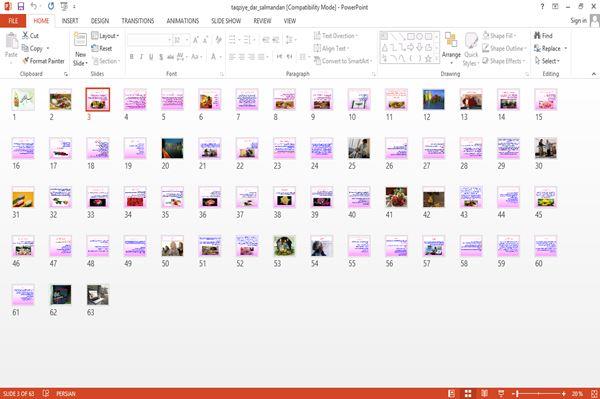The image size is (600, 399).
Task: Click the Redo/Repeat icon in title bar
Action: 51,7
